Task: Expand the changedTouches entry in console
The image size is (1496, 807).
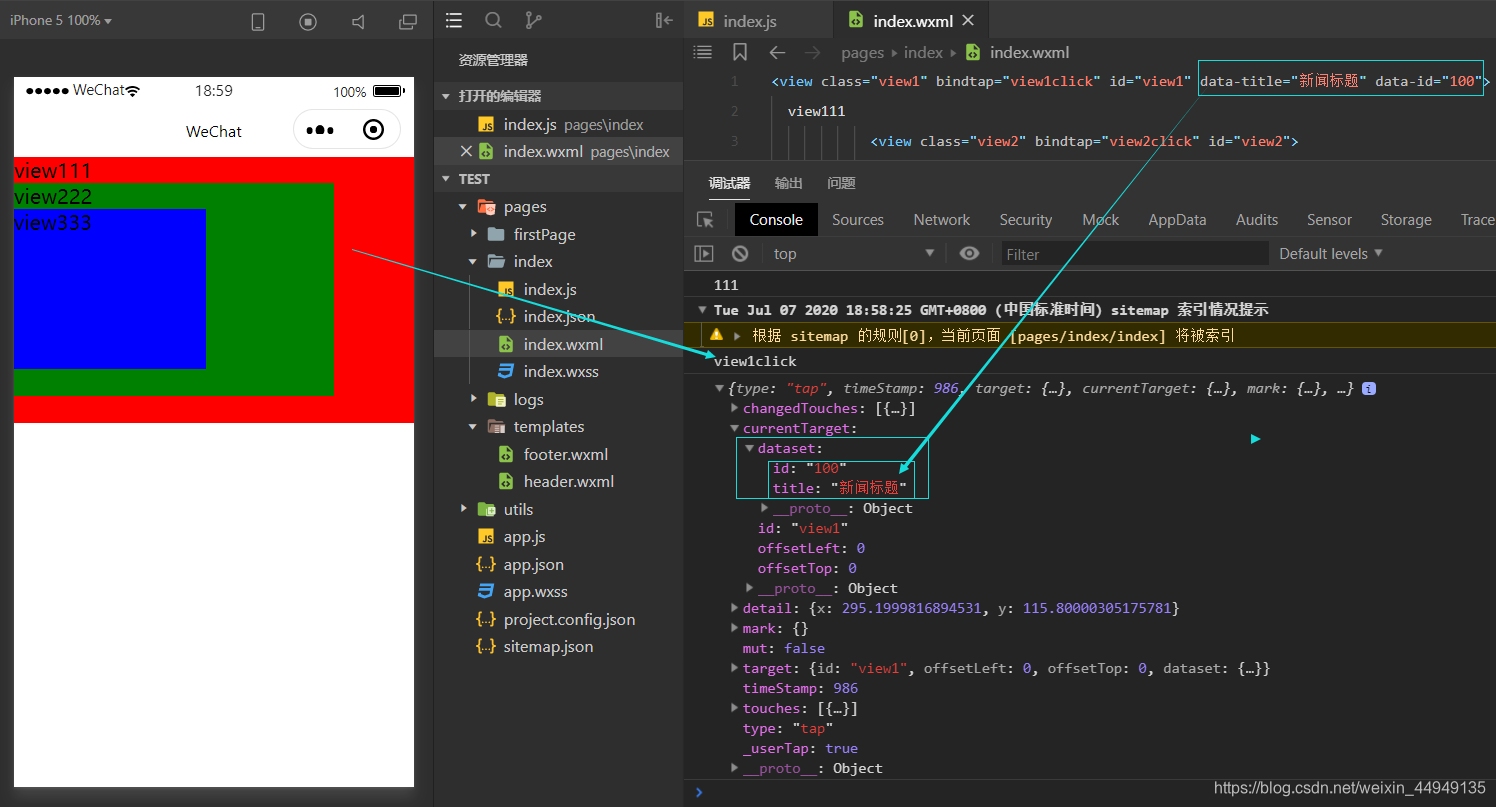Action: click(x=735, y=408)
